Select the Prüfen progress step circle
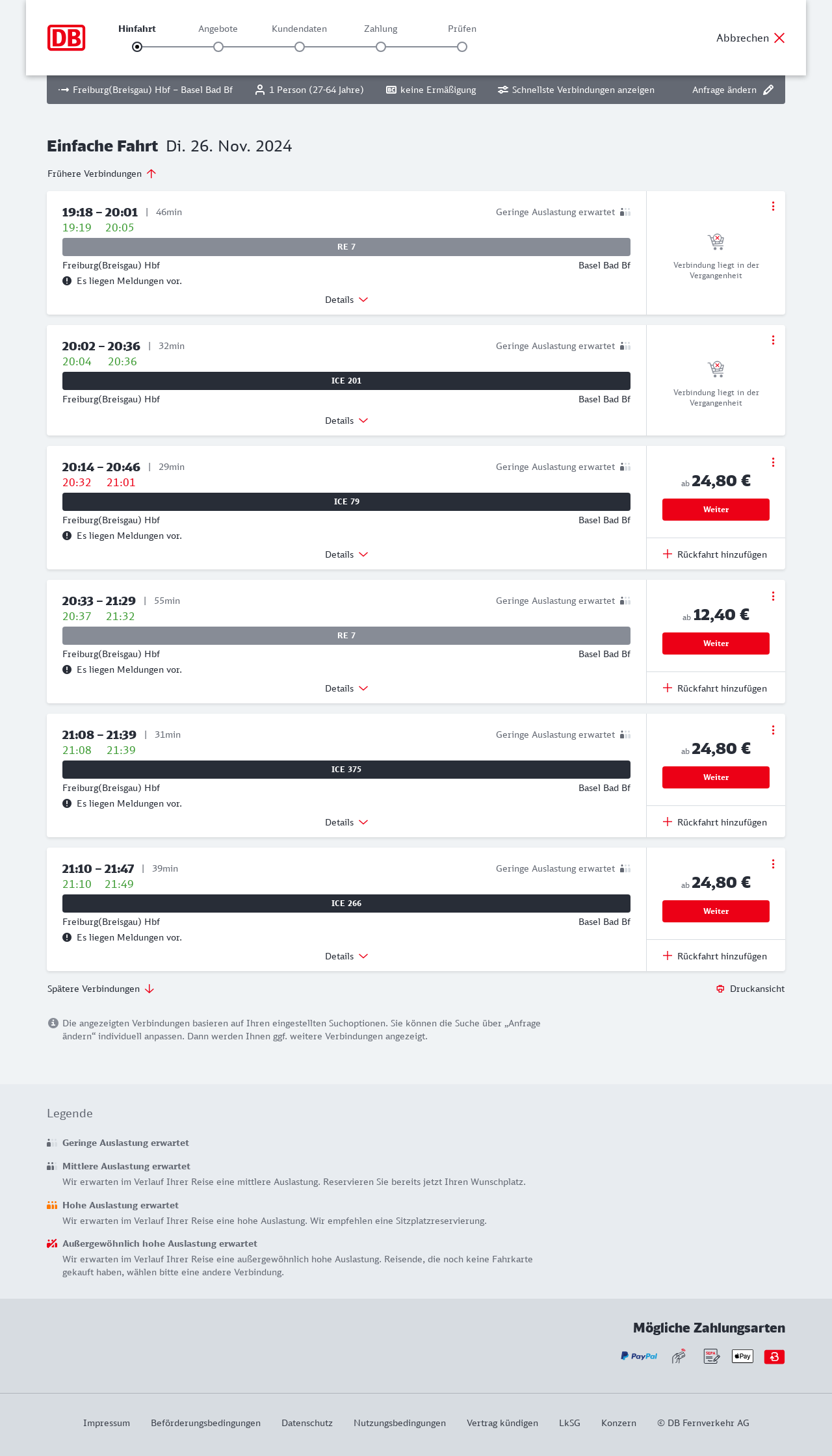This screenshot has width=832, height=1456. [x=462, y=47]
